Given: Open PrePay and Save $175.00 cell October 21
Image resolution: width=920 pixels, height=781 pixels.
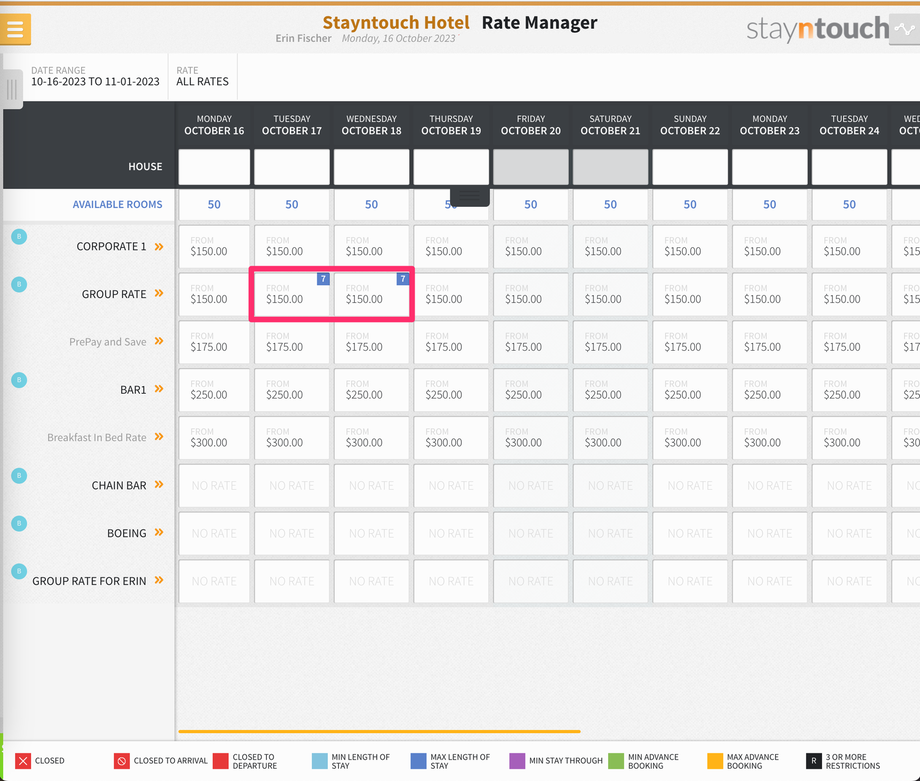Looking at the screenshot, I should (610, 342).
